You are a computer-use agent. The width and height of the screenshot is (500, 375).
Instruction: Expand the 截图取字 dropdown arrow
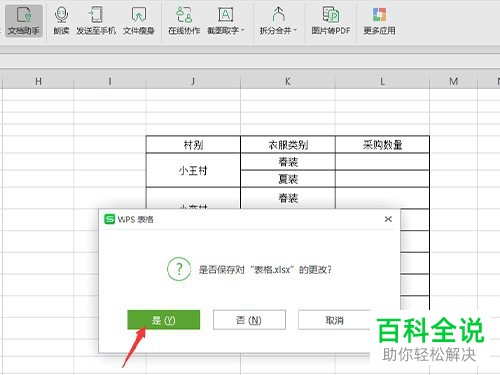point(243,30)
